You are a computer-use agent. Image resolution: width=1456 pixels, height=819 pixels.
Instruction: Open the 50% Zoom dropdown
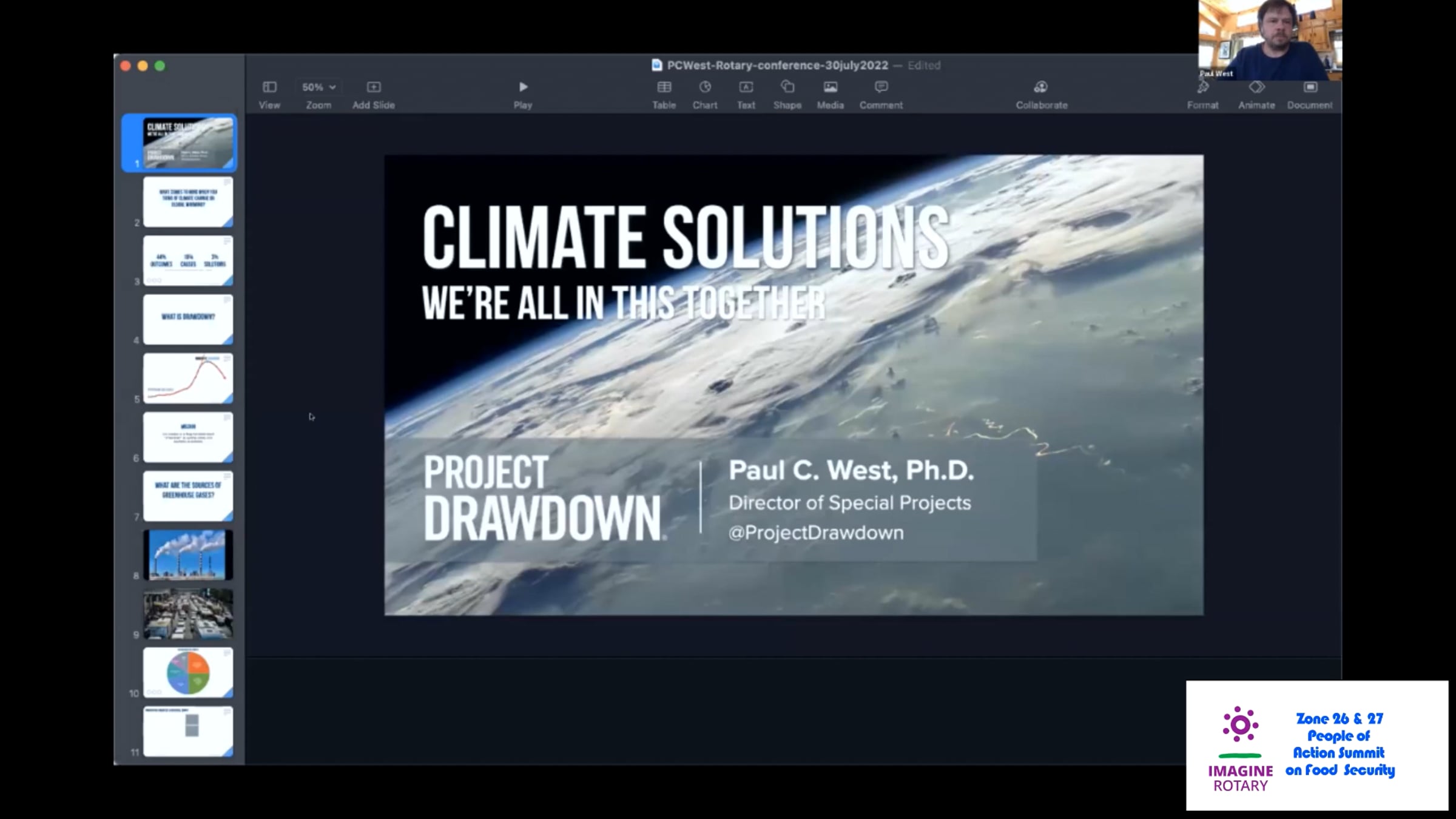pos(318,87)
